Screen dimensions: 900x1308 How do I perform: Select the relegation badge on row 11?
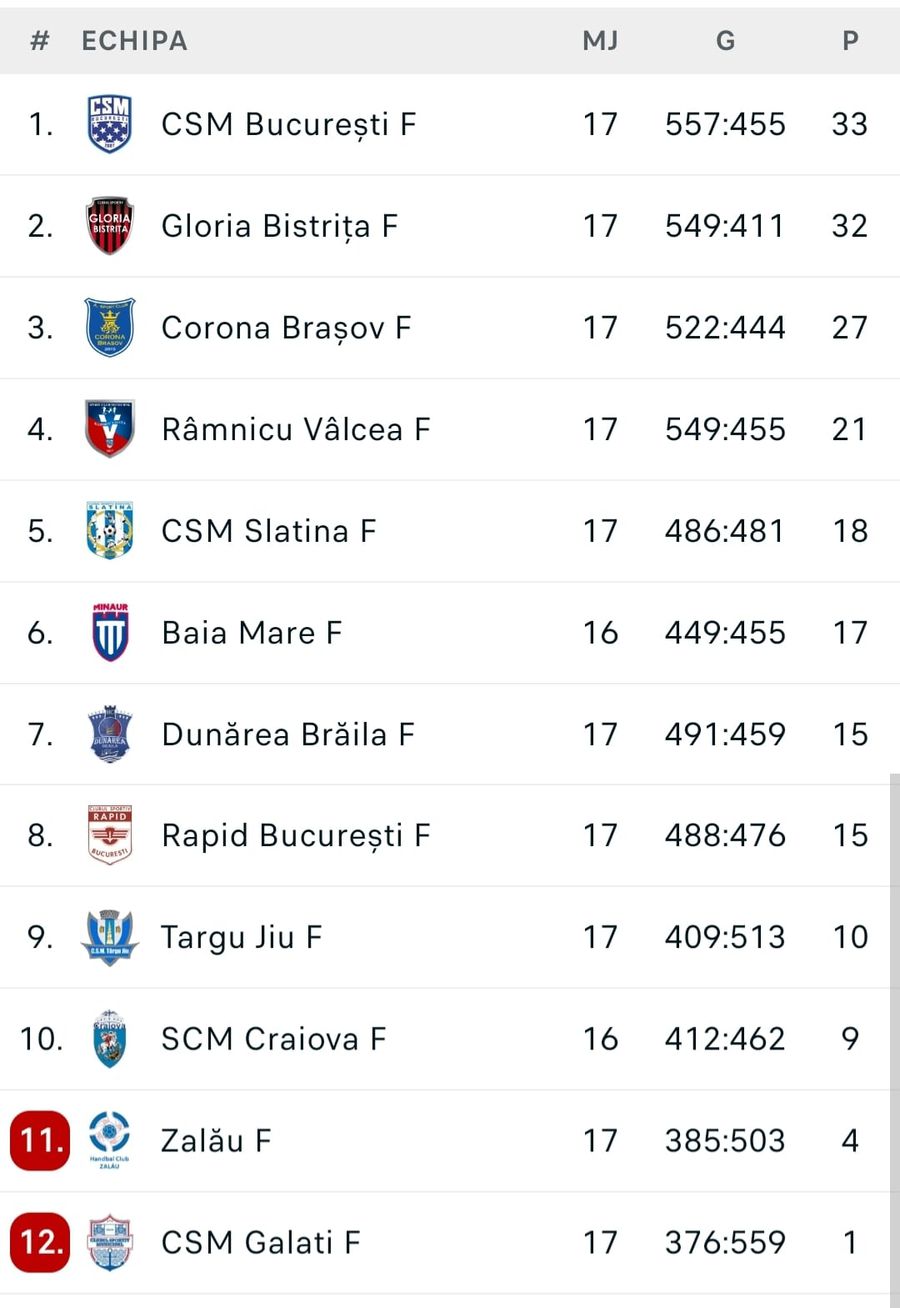point(39,1140)
